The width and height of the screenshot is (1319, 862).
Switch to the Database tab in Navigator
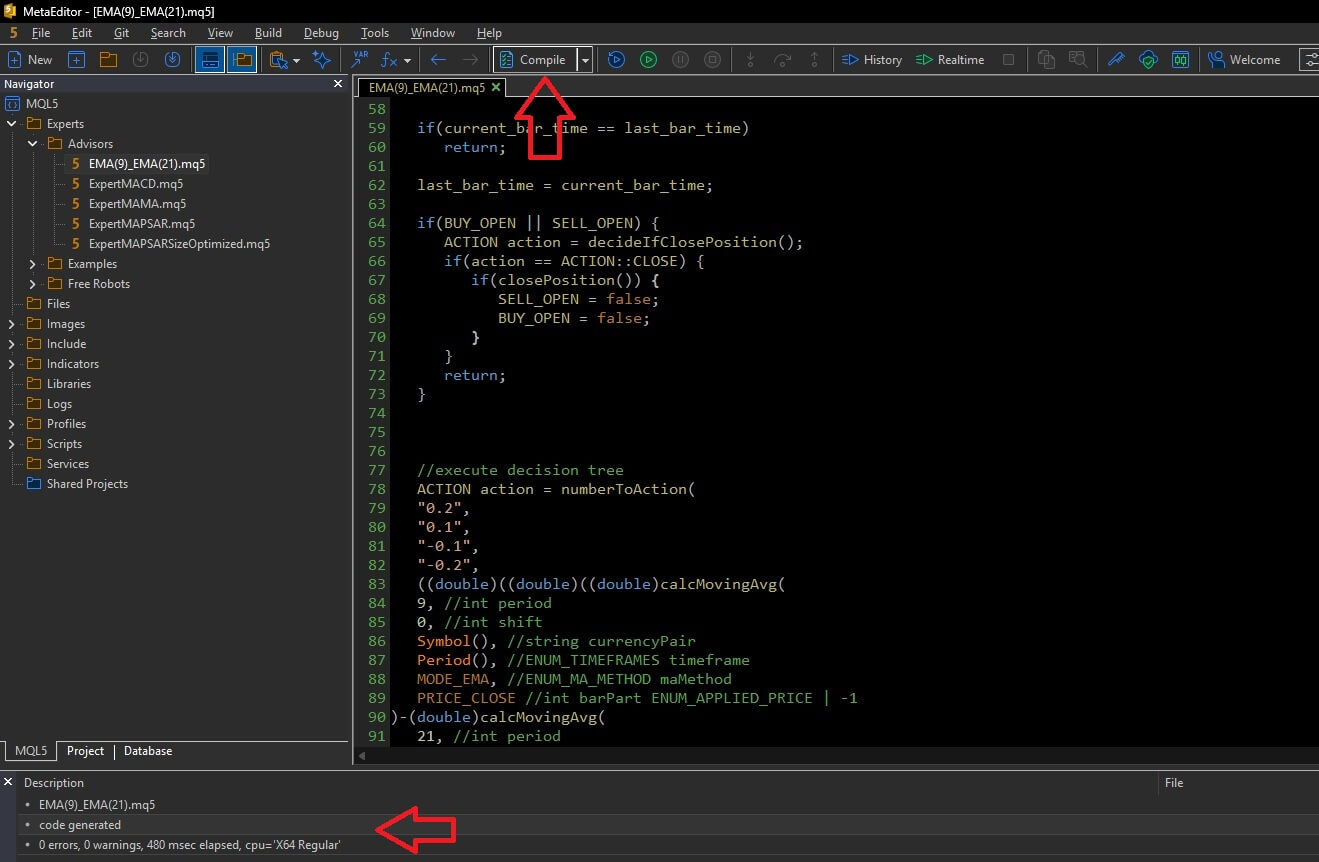click(148, 751)
